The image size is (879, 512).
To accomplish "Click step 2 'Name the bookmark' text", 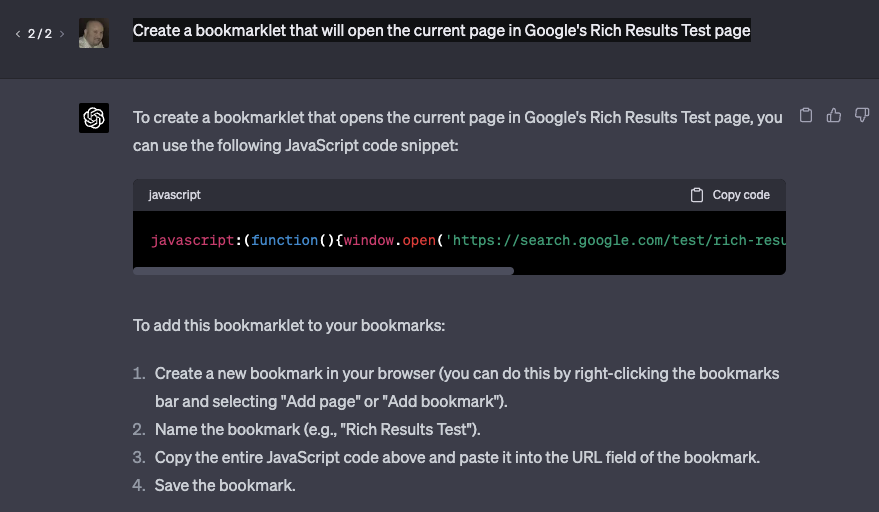I will 317,429.
